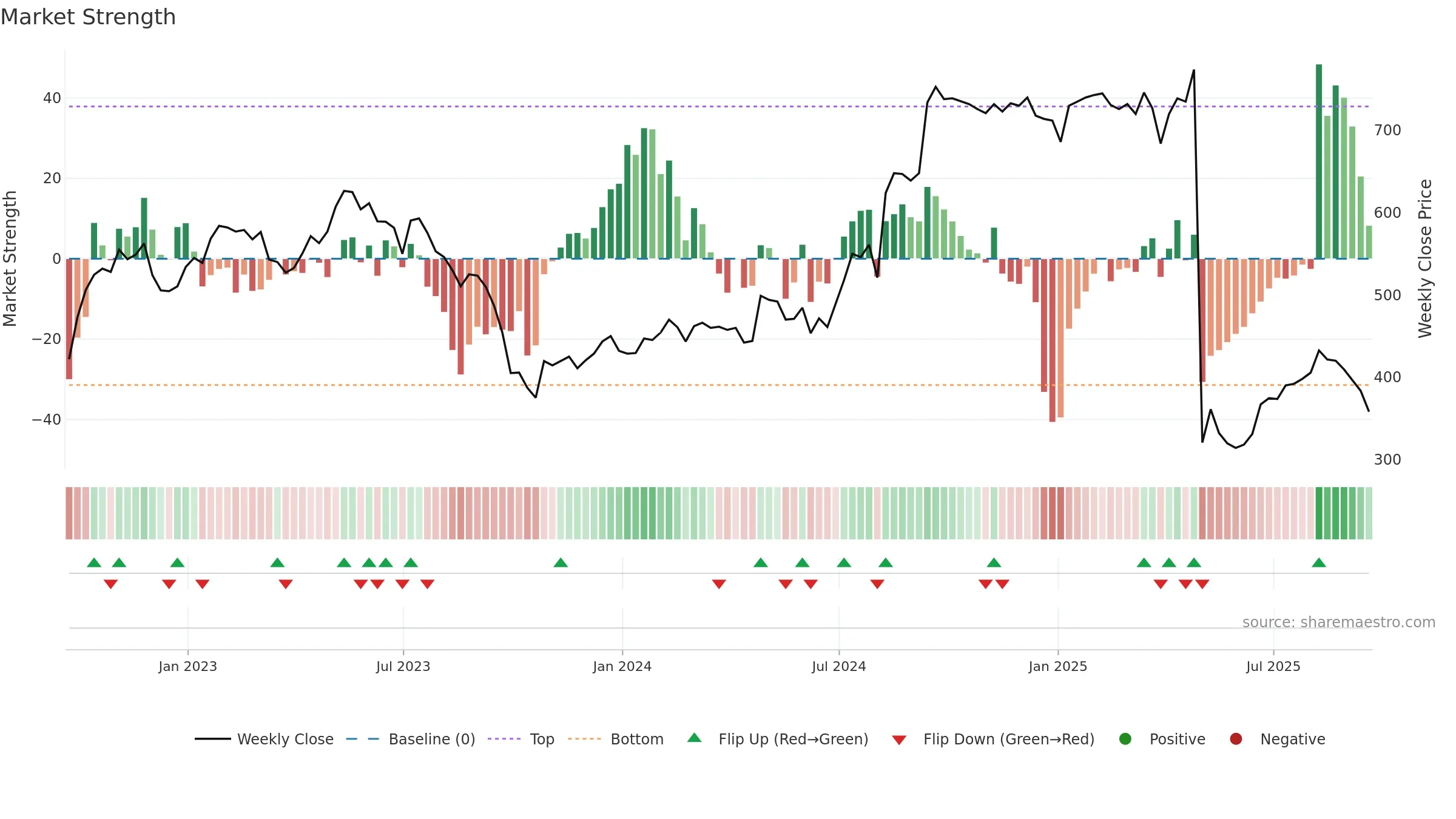Toggle the Weekly Close legend label
Screen dimensions: 1456x819
pyautogui.click(x=286, y=740)
